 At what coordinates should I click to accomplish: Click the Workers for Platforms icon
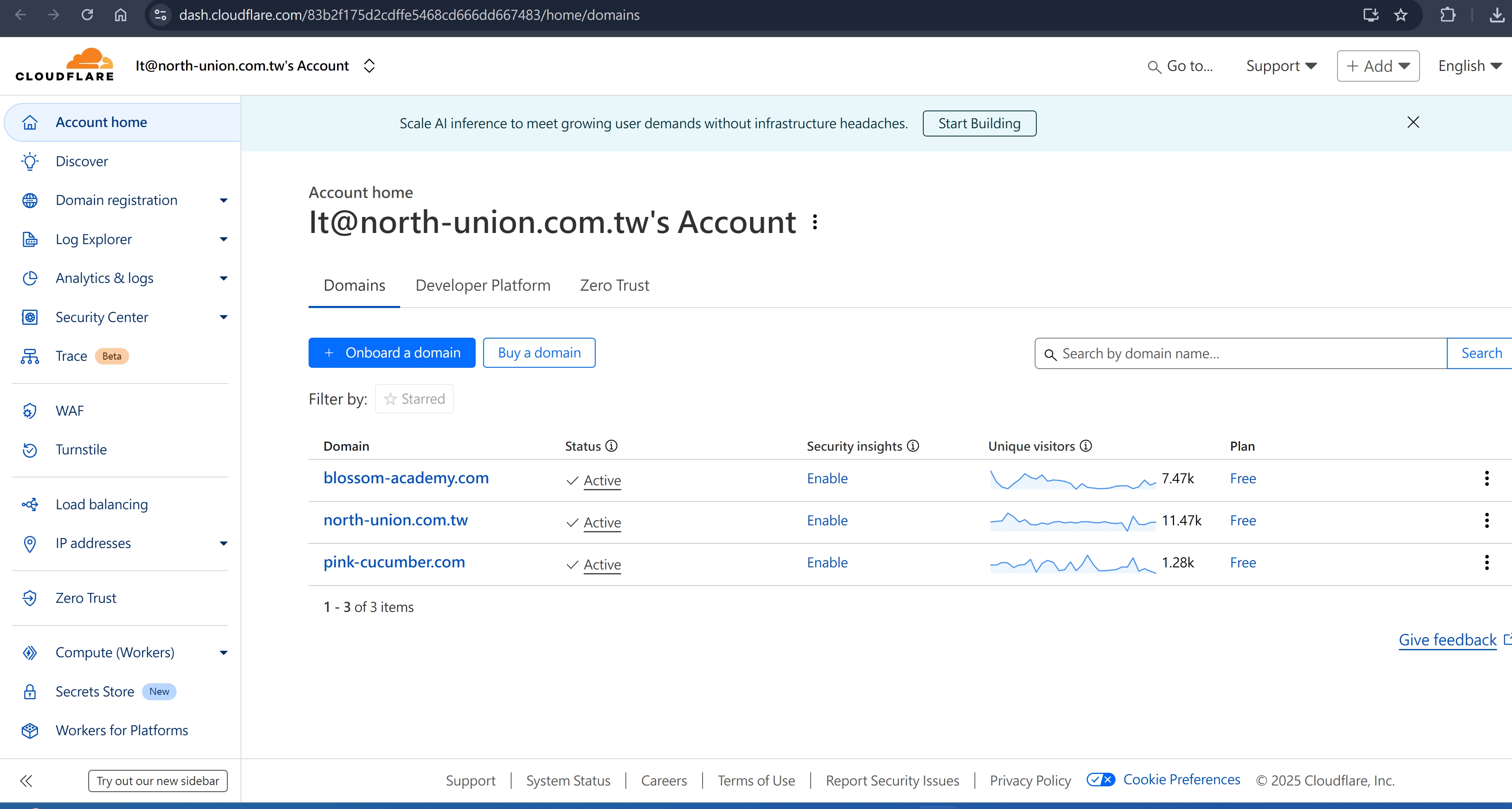(x=30, y=730)
